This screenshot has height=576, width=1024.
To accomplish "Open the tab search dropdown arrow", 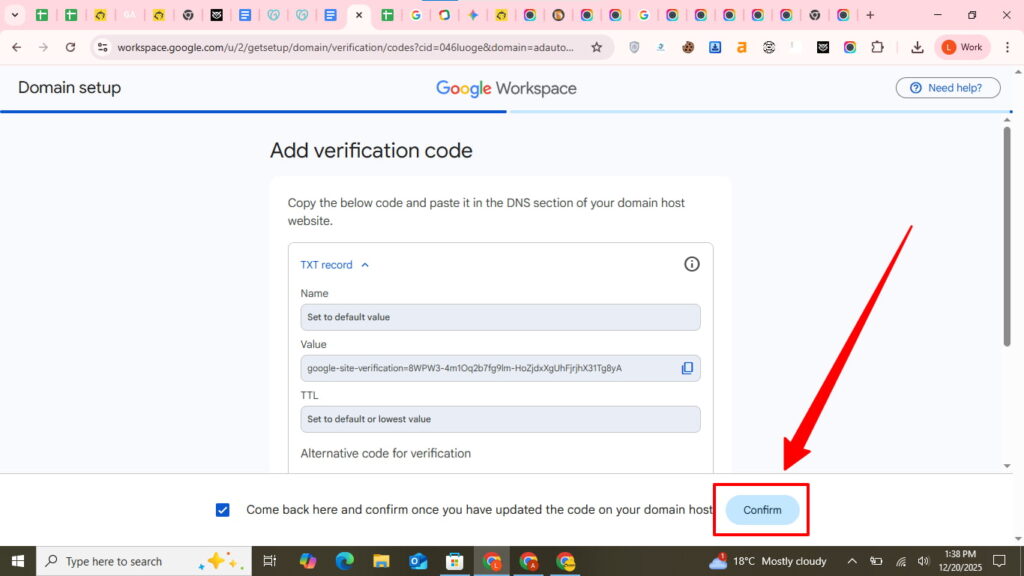I will [15, 15].
